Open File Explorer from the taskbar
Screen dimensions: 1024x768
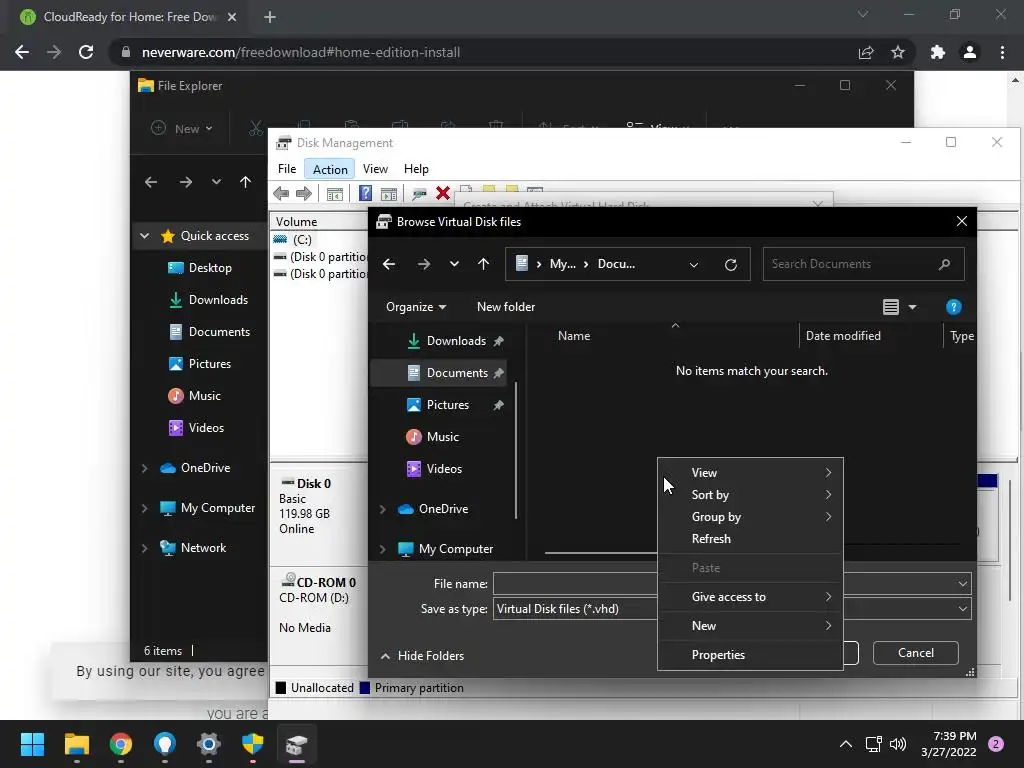76,744
